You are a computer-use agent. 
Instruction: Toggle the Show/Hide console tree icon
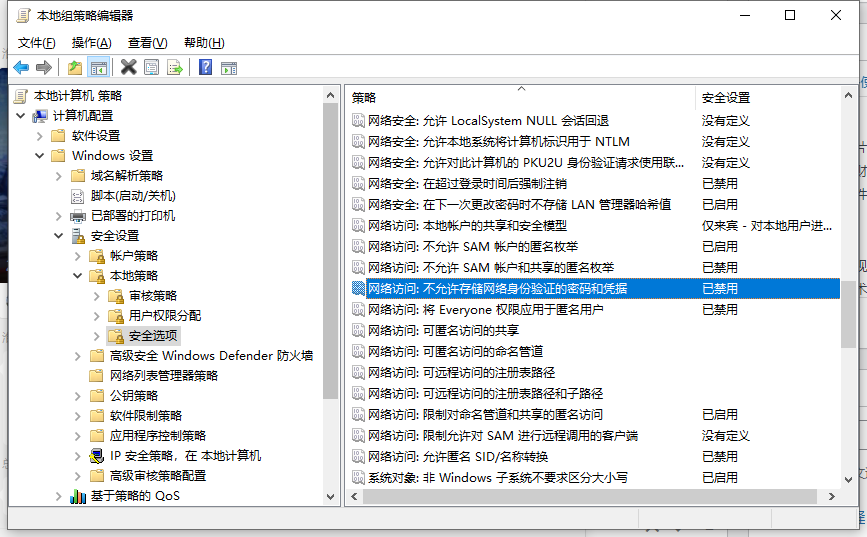coord(98,67)
